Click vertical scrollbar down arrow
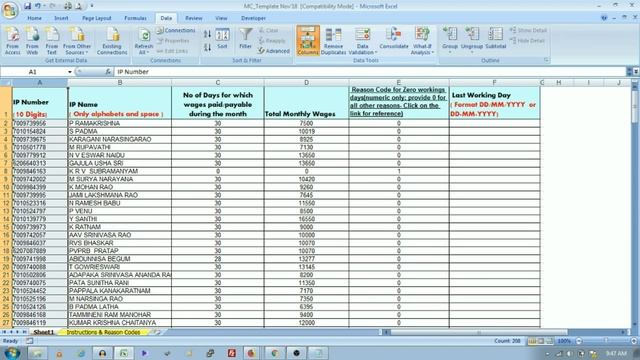The width and height of the screenshot is (640, 360). [x=635, y=324]
